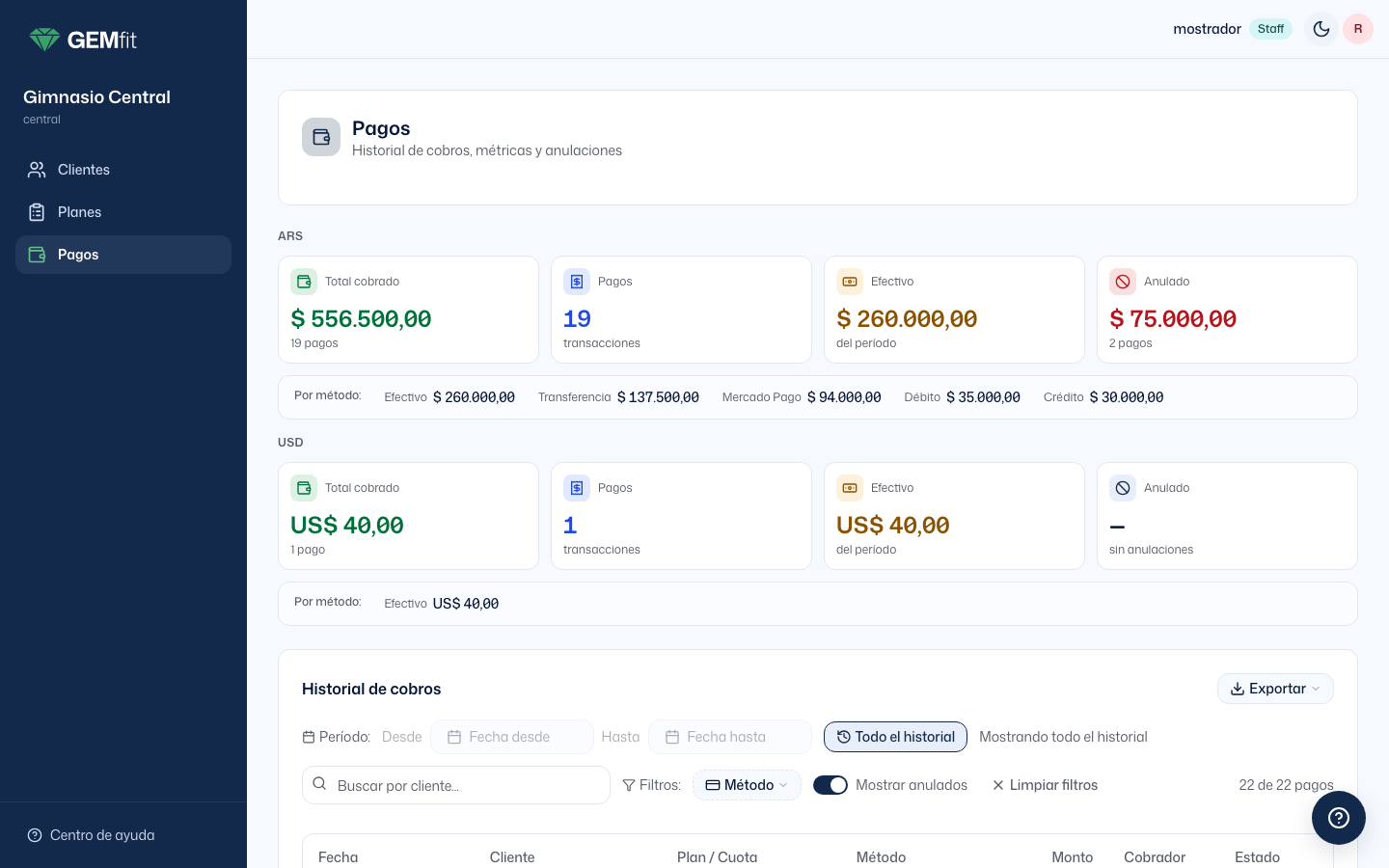Click the Período calendar icon
Image resolution: width=1389 pixels, height=868 pixels.
(x=309, y=737)
